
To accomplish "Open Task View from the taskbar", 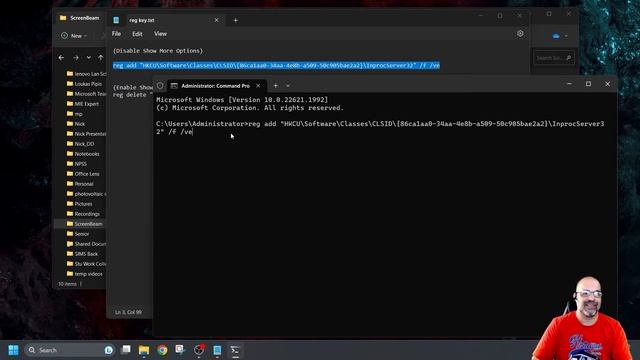I will 126,350.
